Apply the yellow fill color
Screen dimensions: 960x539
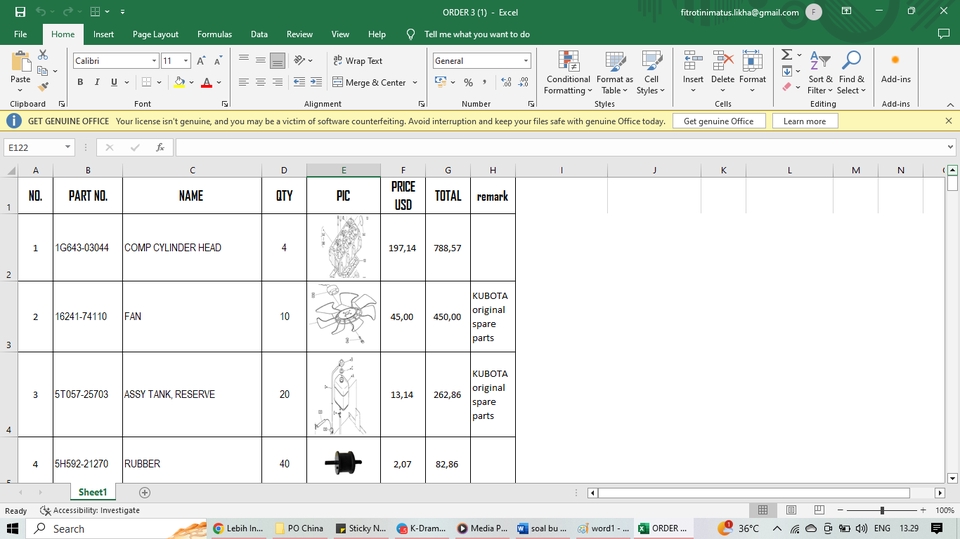point(179,82)
